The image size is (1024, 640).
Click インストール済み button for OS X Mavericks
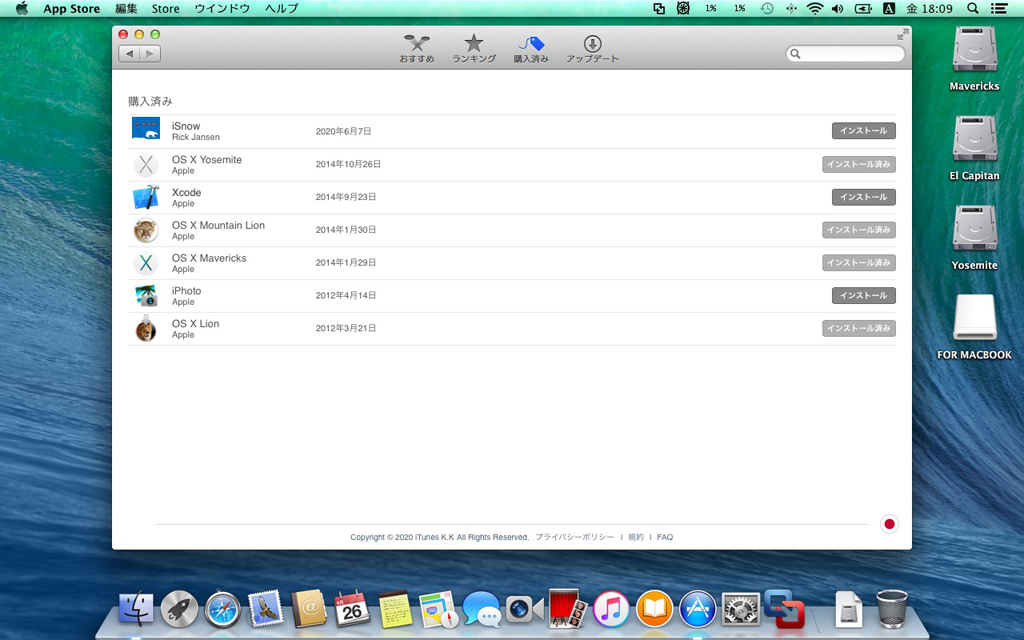pos(859,263)
